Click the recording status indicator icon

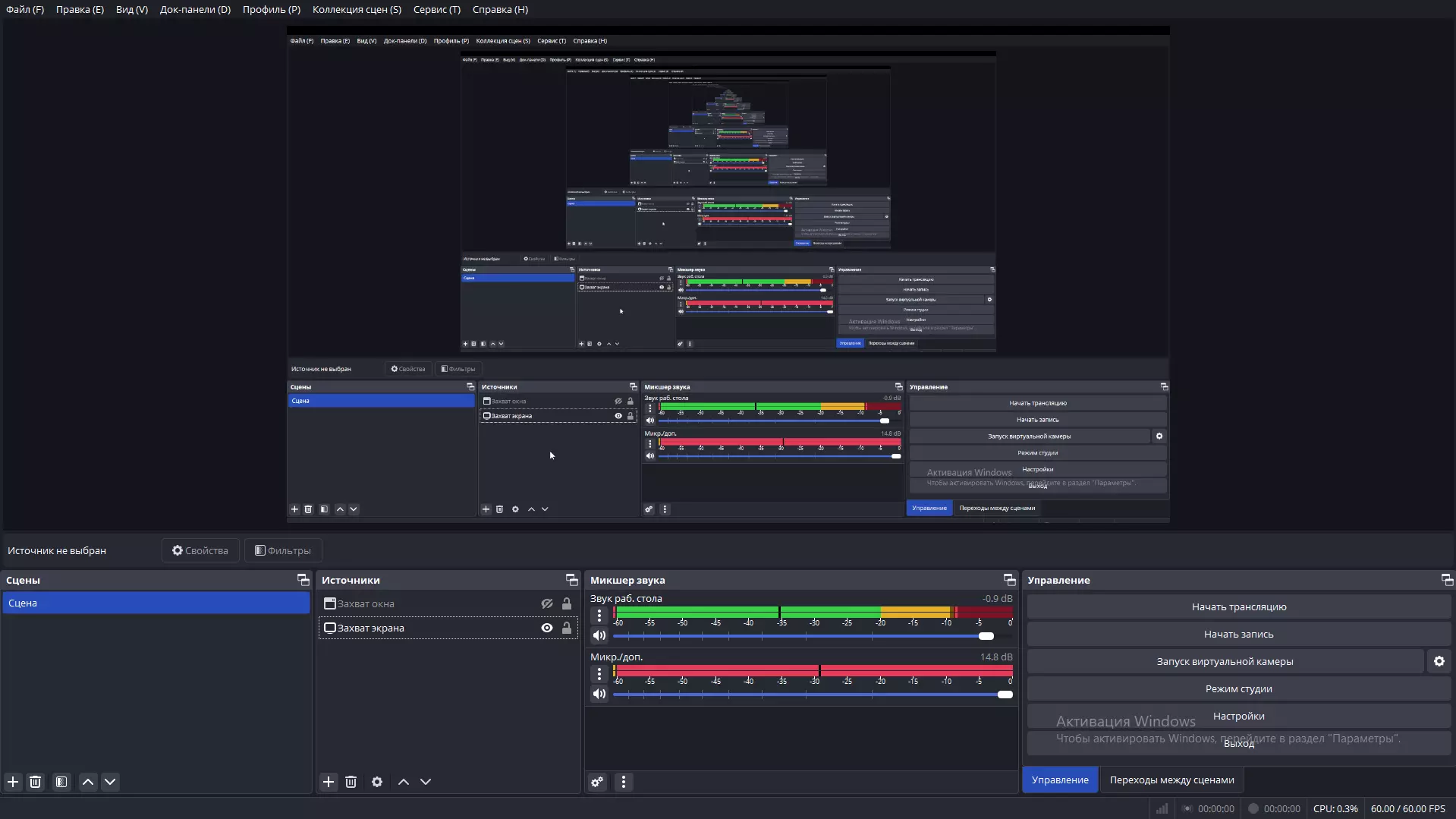[x=1253, y=808]
